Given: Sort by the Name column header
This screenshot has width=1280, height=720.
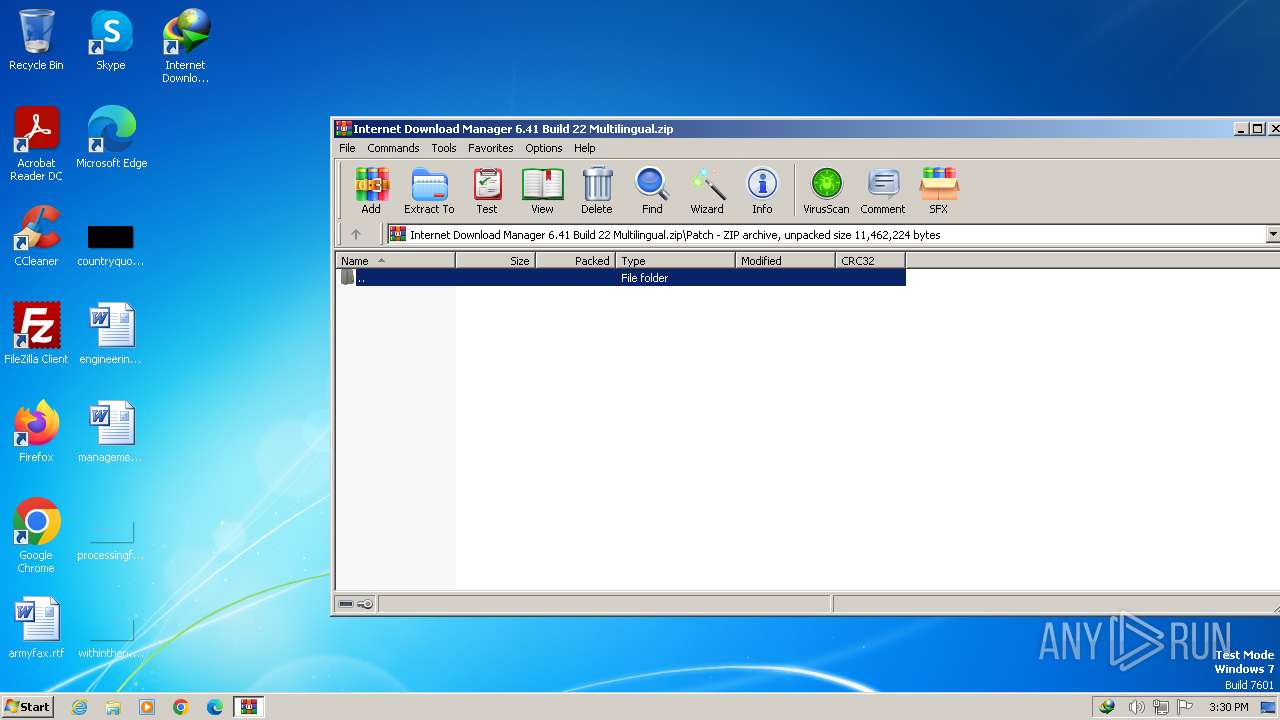Looking at the screenshot, I should tap(395, 261).
